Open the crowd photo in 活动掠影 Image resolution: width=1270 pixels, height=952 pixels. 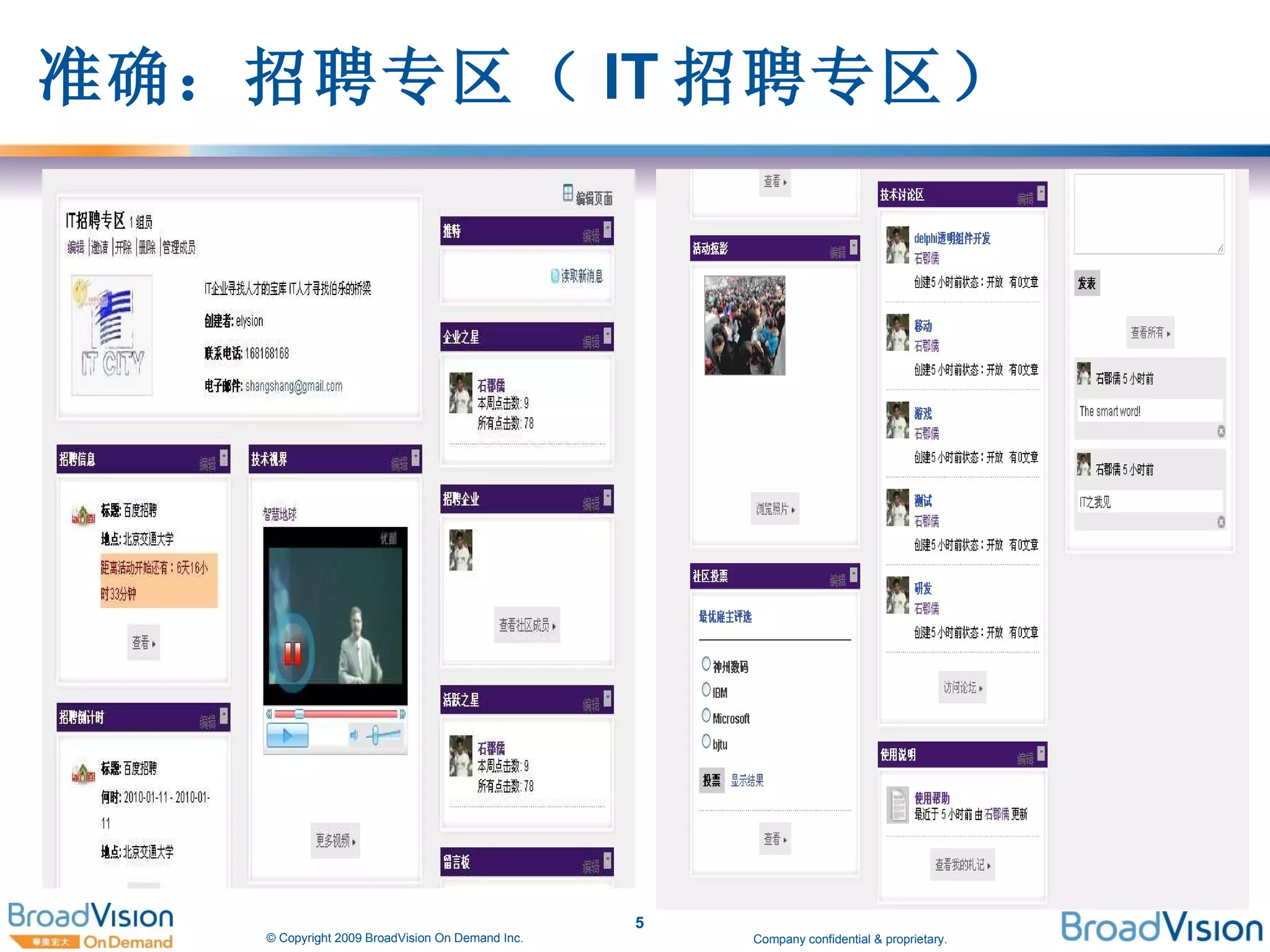click(744, 325)
